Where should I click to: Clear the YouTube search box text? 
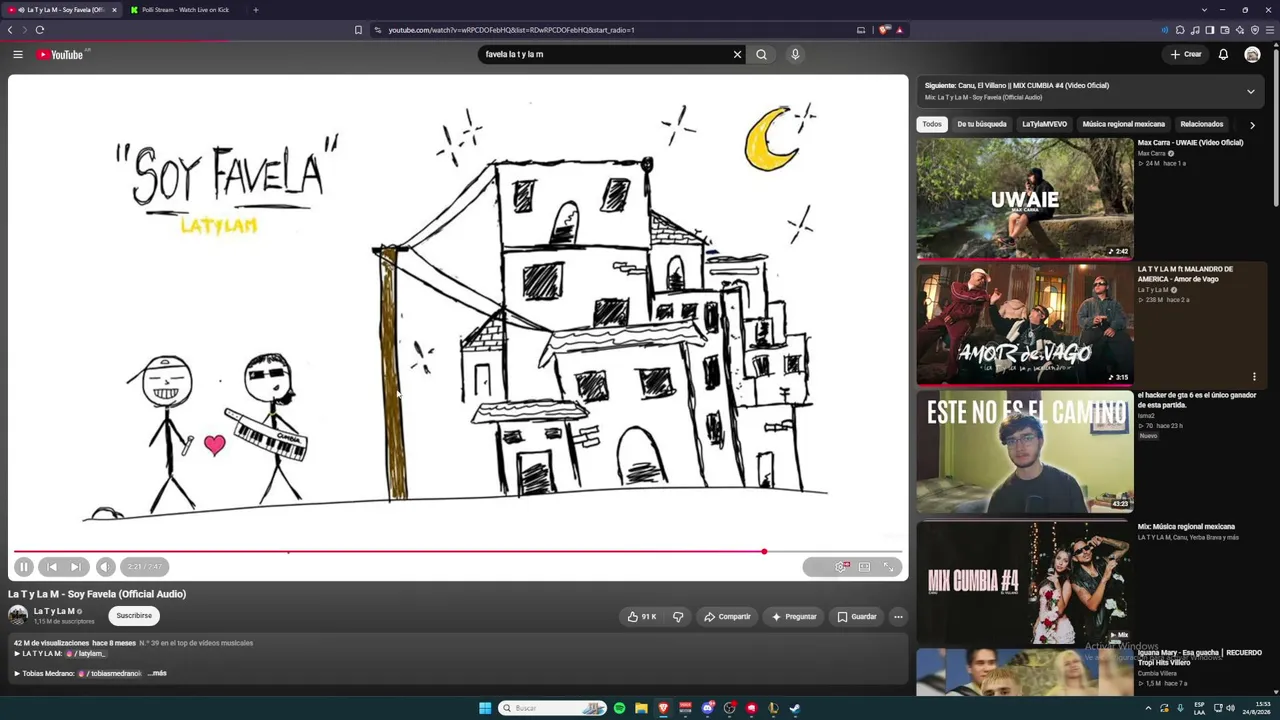point(738,54)
